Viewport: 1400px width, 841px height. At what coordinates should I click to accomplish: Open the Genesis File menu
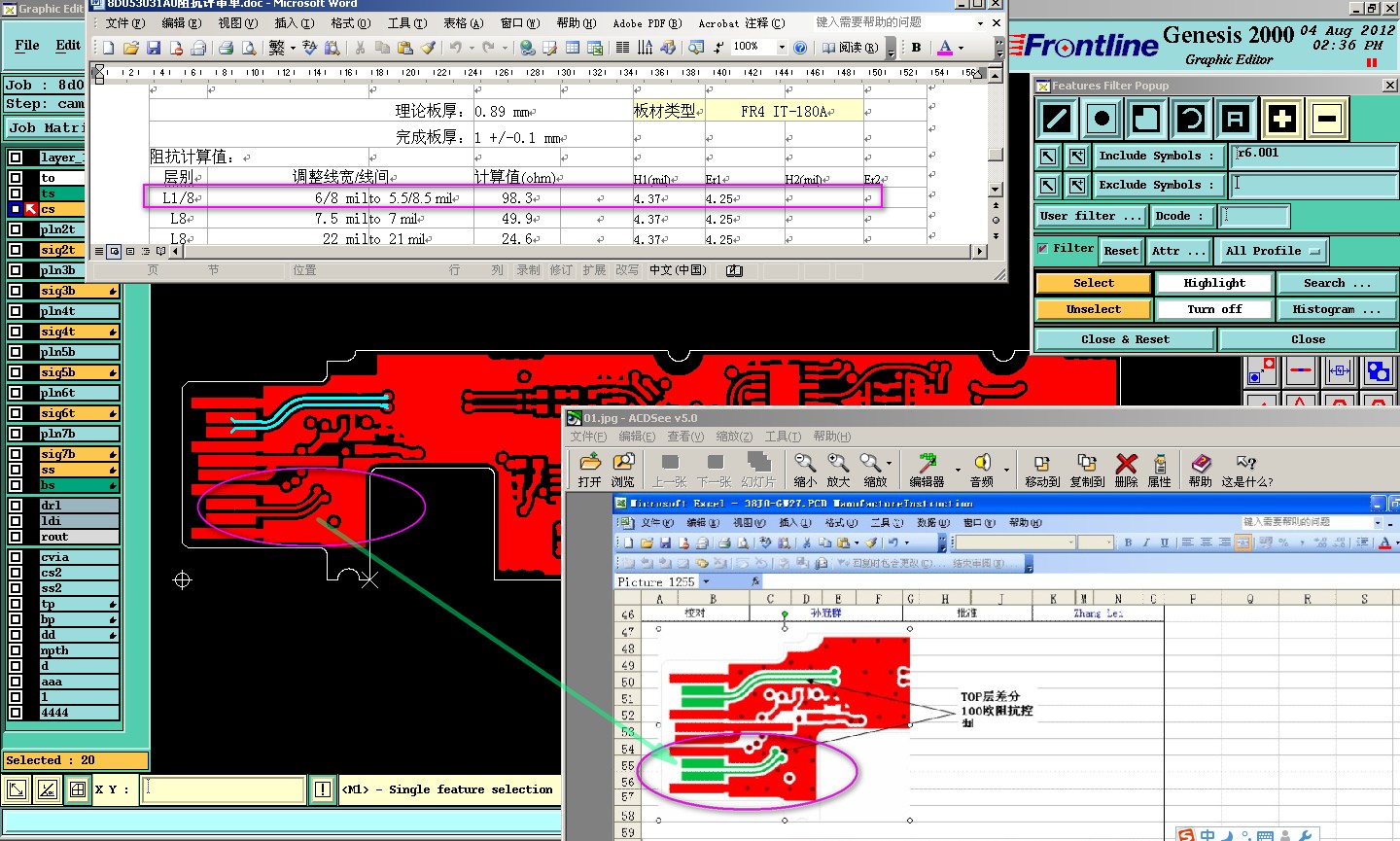point(27,45)
